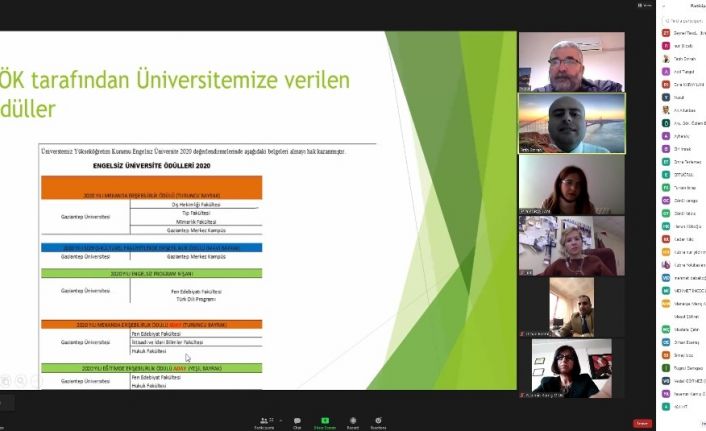This screenshot has height=431, width=706.
Task: Select the highlighted active speaker video tile
Action: (571, 124)
